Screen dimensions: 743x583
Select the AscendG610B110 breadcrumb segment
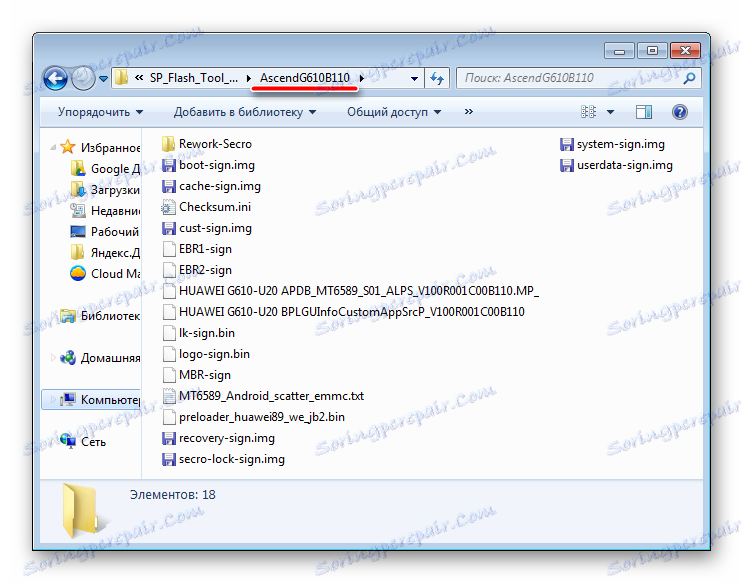(305, 78)
